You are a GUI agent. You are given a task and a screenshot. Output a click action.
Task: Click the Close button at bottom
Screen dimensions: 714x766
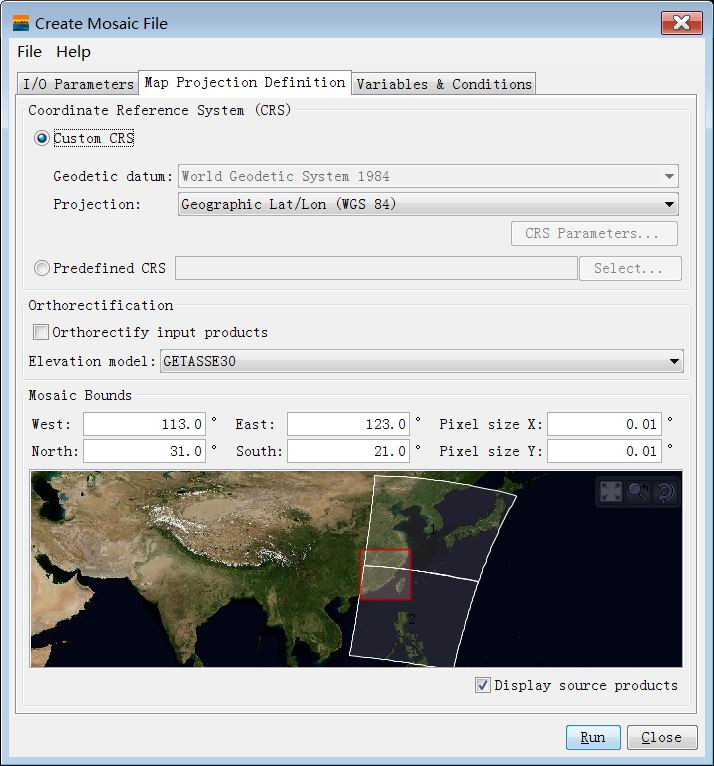coord(661,737)
